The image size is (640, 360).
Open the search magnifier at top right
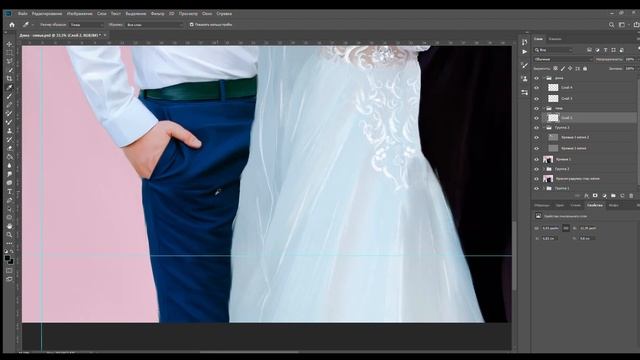pyautogui.click(x=611, y=25)
